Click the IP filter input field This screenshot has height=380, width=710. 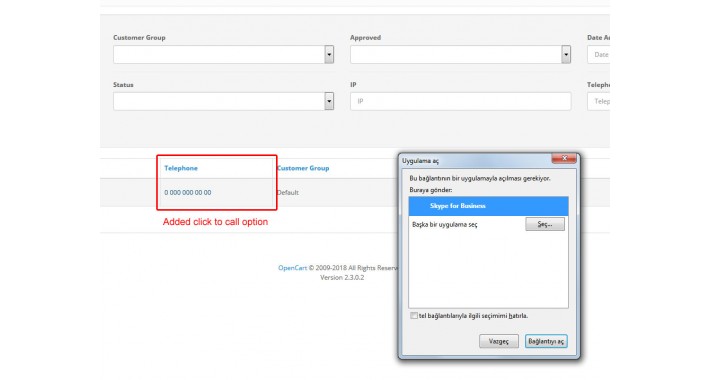tap(460, 101)
